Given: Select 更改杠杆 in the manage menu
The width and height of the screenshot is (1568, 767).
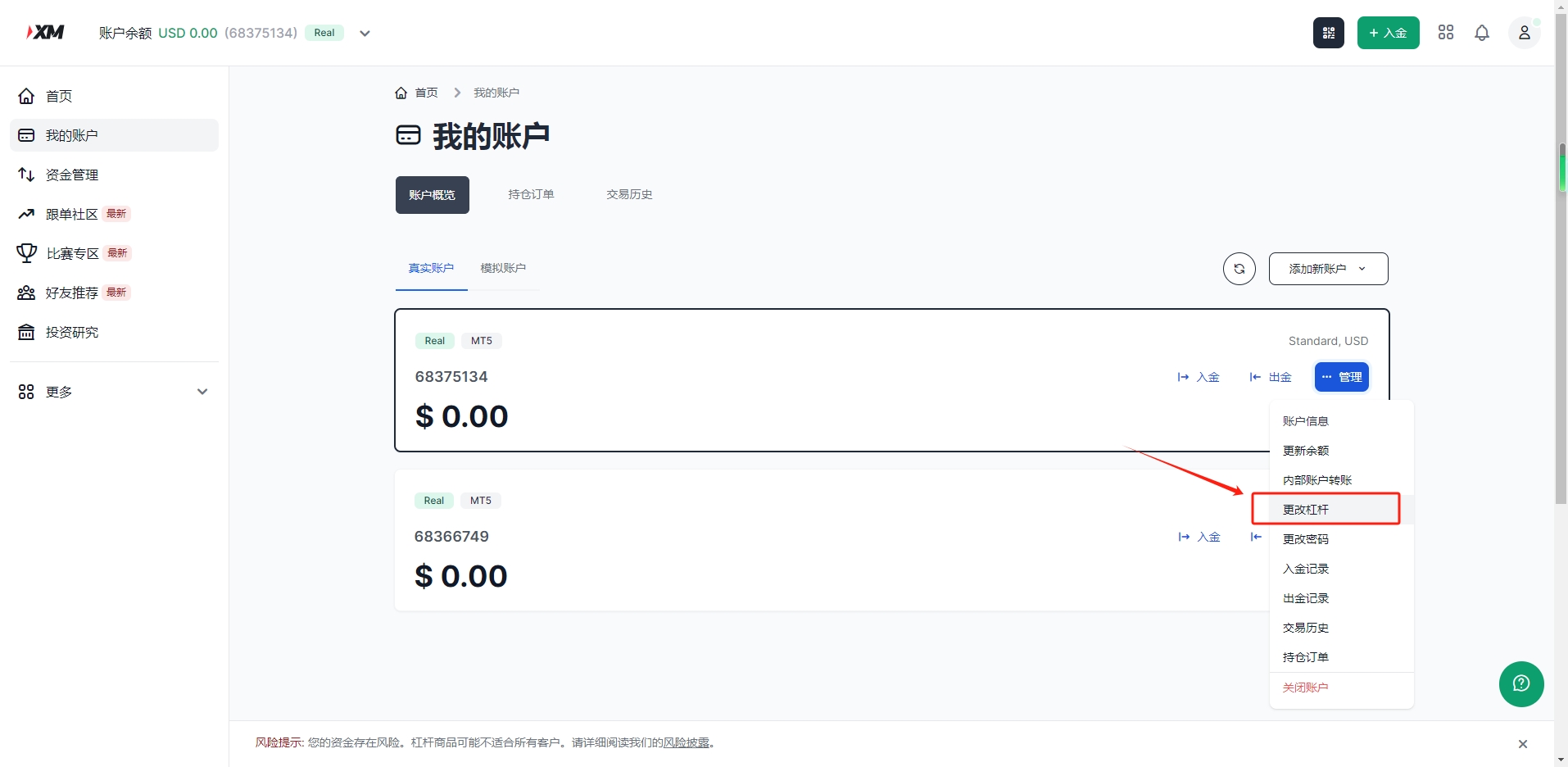Looking at the screenshot, I should pyautogui.click(x=1342, y=510).
